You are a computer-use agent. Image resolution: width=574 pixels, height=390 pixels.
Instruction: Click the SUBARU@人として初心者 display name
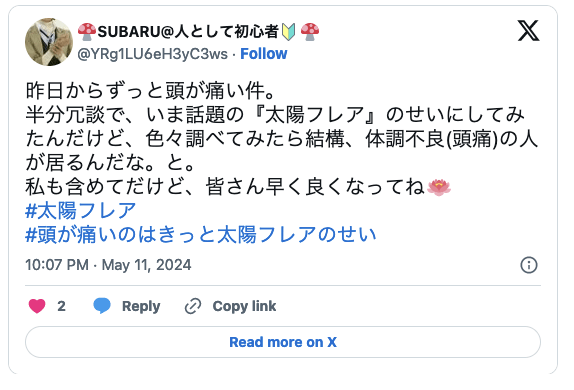(x=188, y=31)
